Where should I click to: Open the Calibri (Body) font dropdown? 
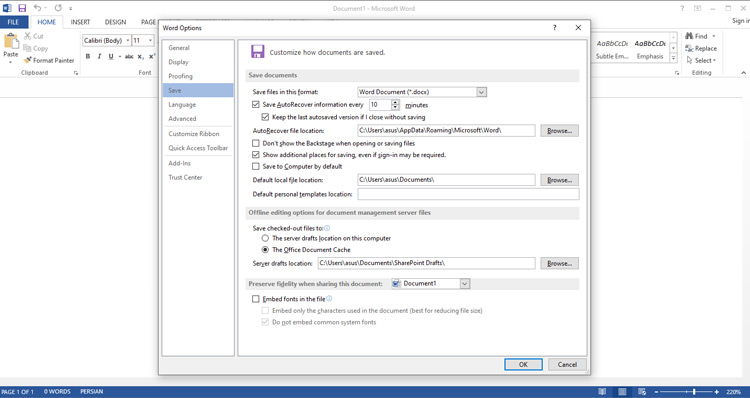128,41
